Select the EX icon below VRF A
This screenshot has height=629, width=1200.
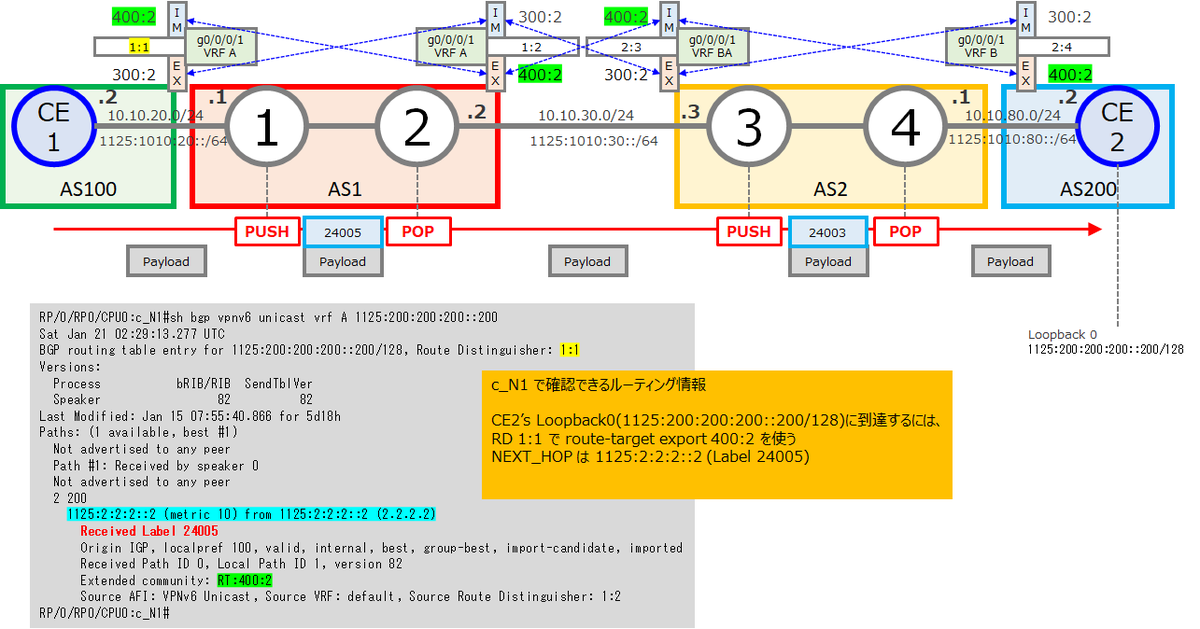[176, 74]
